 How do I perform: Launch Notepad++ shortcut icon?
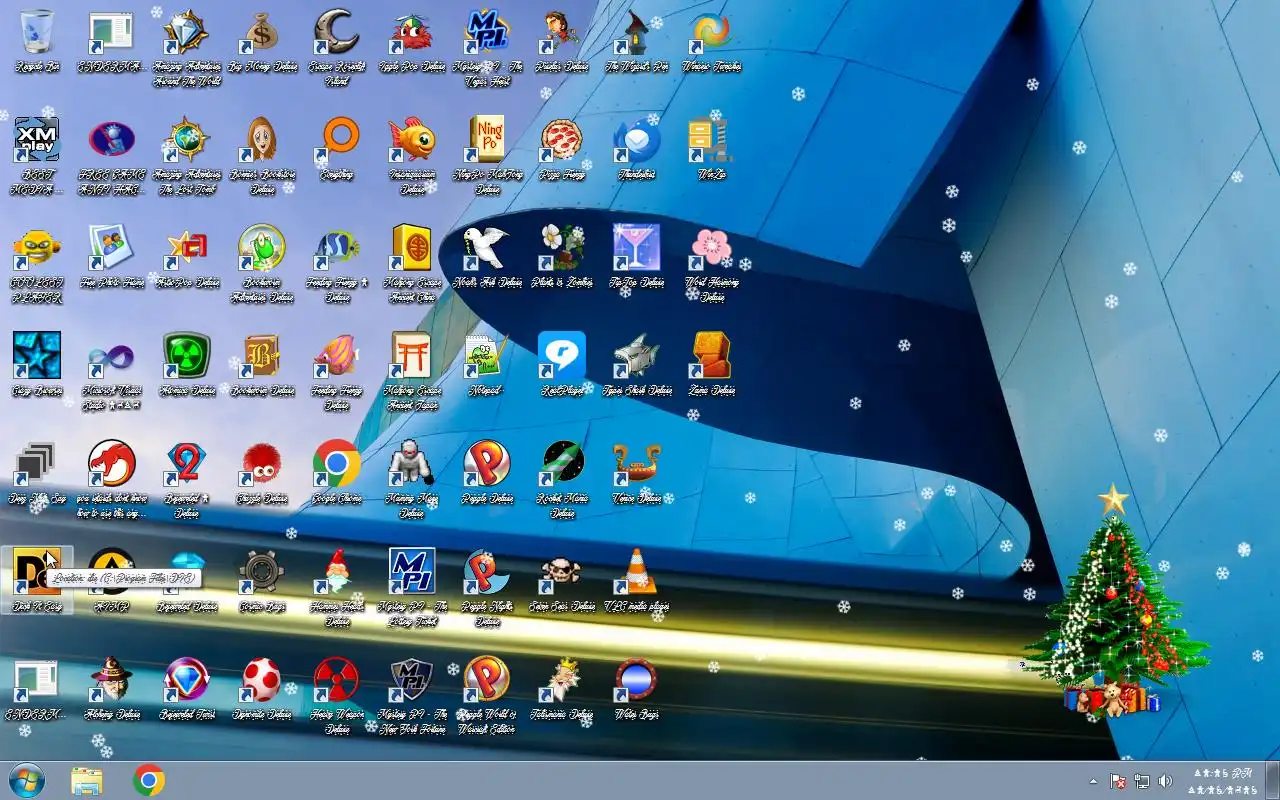487,356
